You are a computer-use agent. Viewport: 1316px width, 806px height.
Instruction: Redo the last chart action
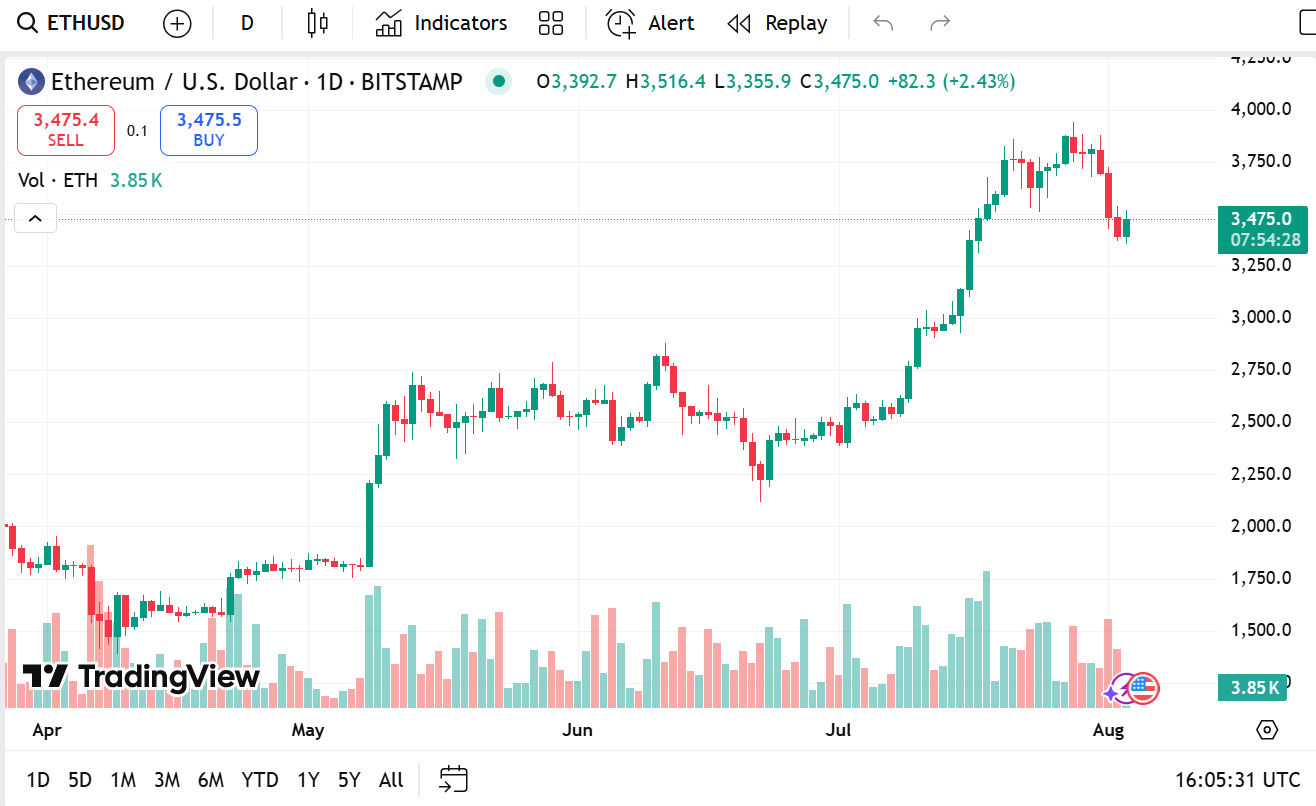click(939, 23)
